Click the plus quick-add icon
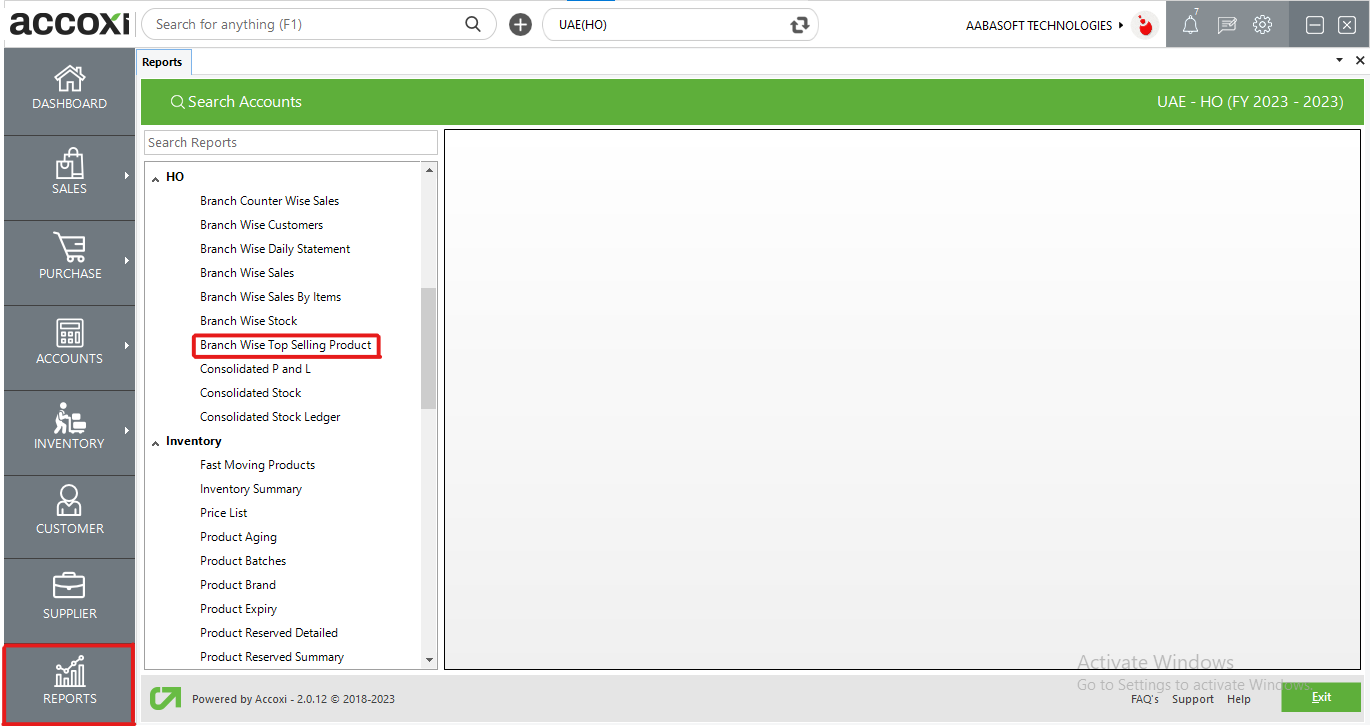Viewport: 1370px width, 726px height. [x=520, y=25]
